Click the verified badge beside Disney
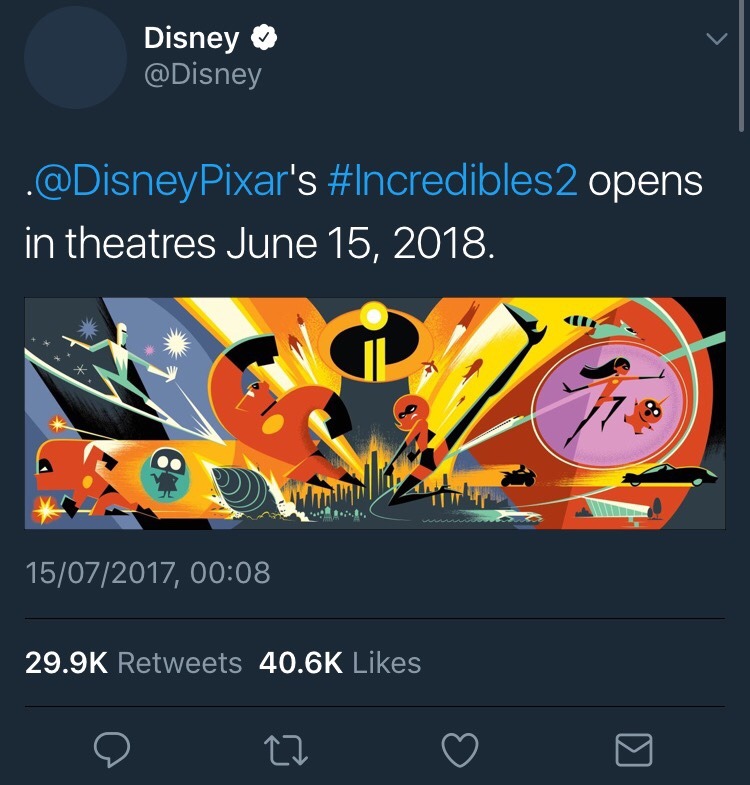 [263, 39]
